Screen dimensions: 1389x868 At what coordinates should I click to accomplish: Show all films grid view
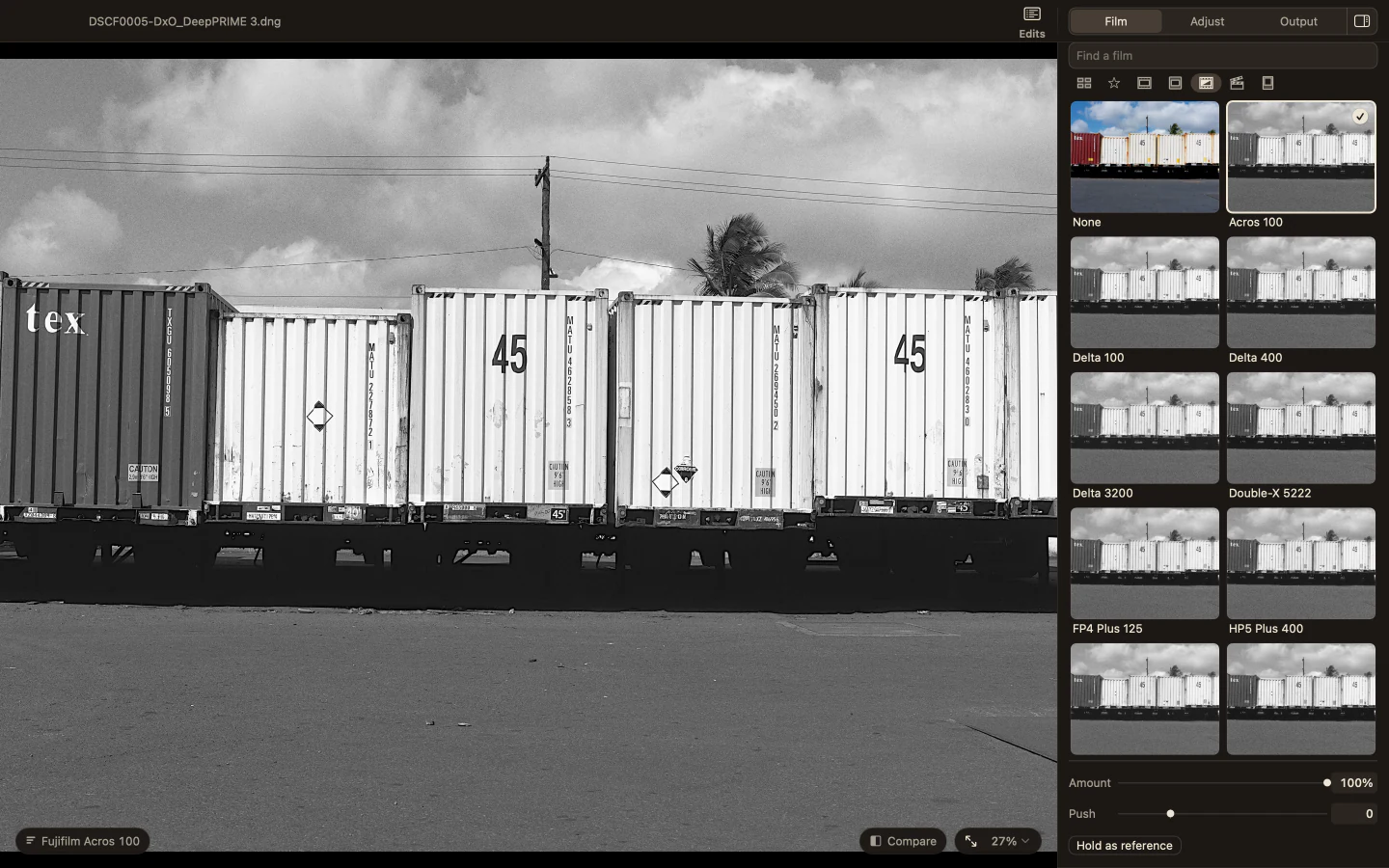[1084, 83]
